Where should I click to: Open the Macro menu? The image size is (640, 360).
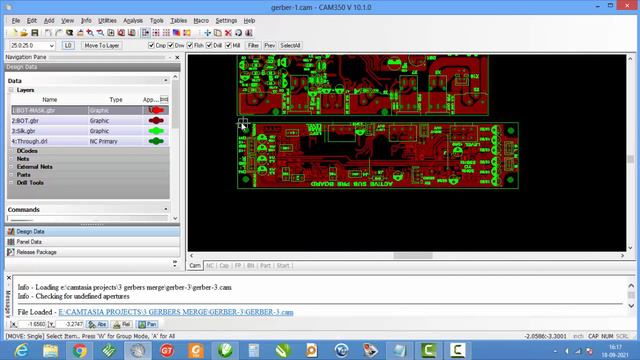click(x=201, y=20)
